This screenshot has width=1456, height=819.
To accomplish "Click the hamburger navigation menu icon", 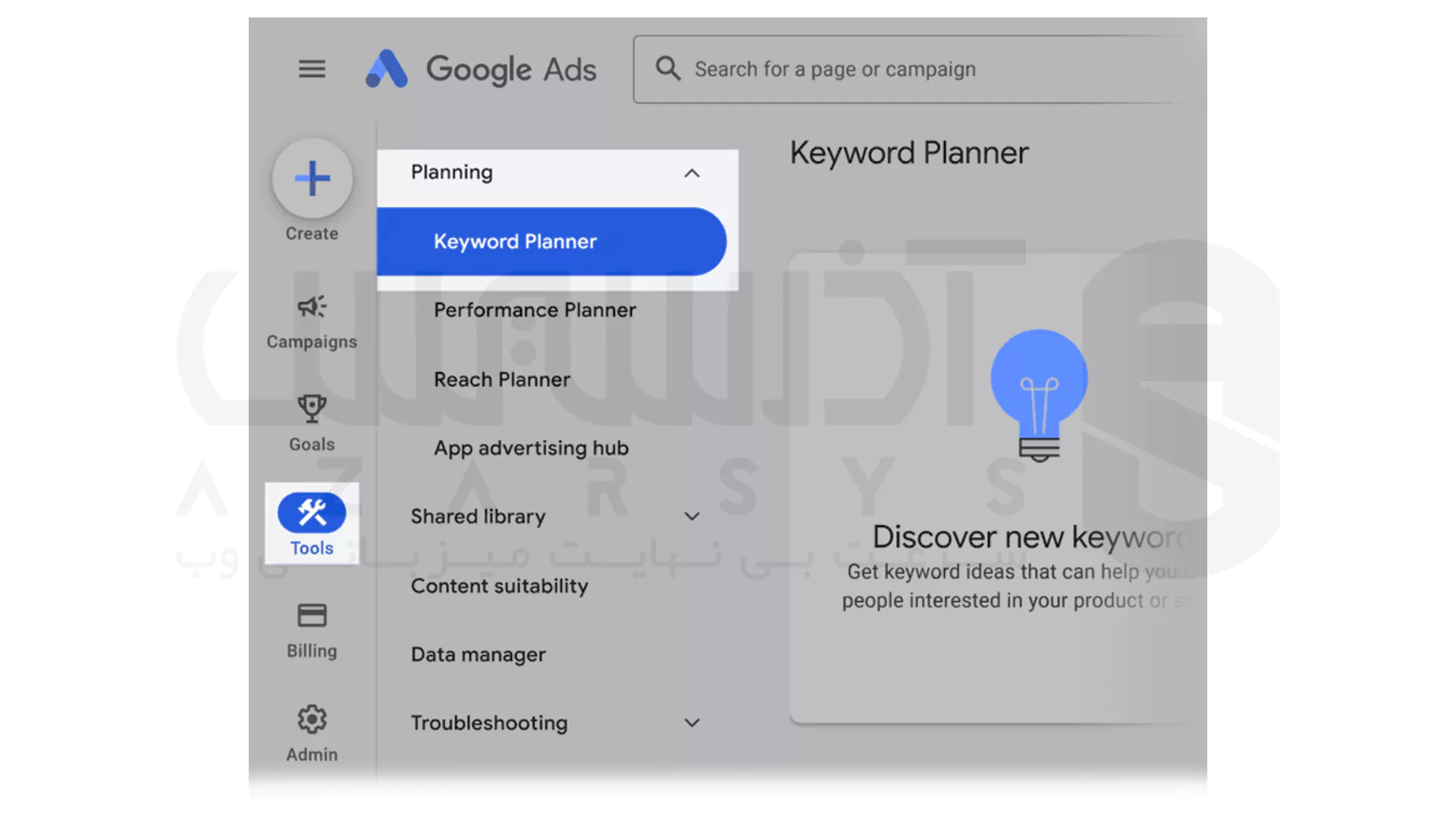I will (312, 67).
